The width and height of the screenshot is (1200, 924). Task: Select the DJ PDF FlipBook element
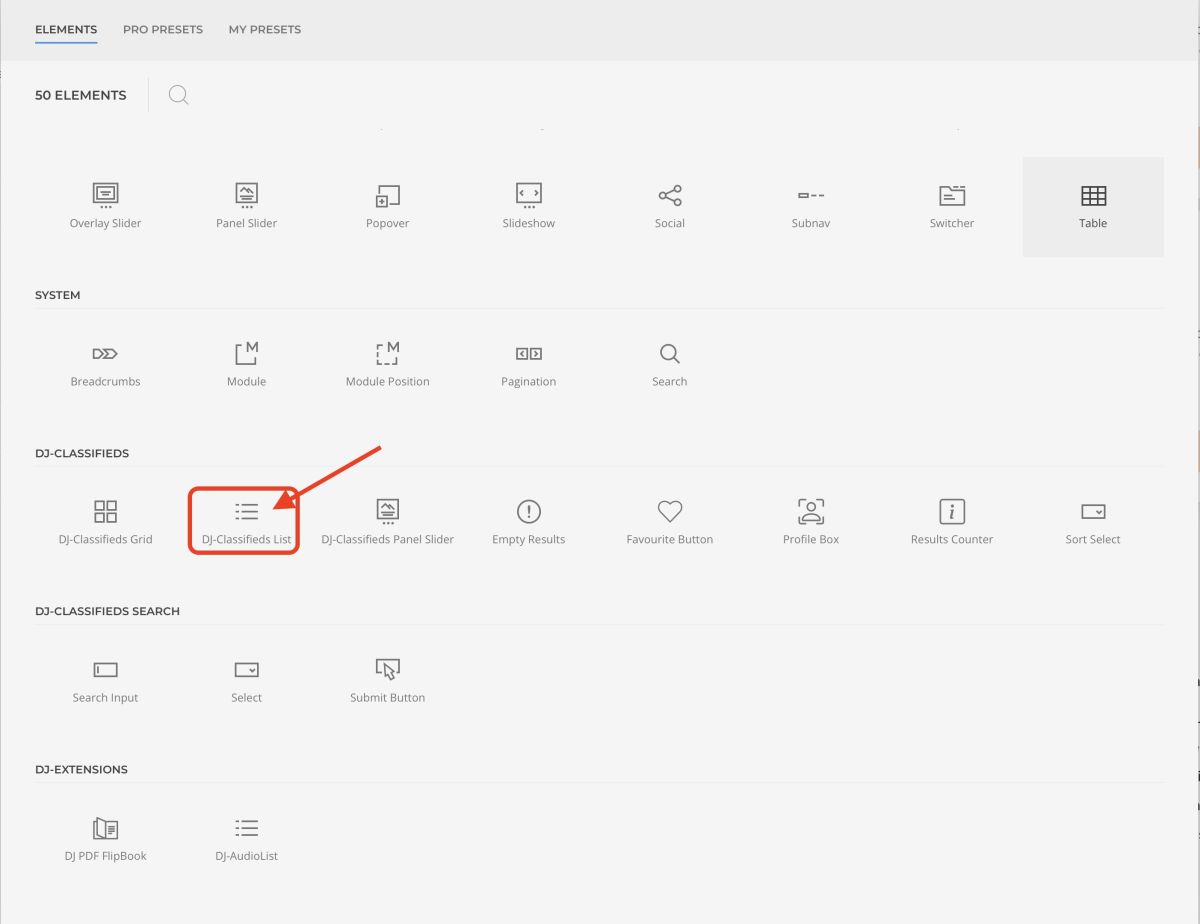105,840
